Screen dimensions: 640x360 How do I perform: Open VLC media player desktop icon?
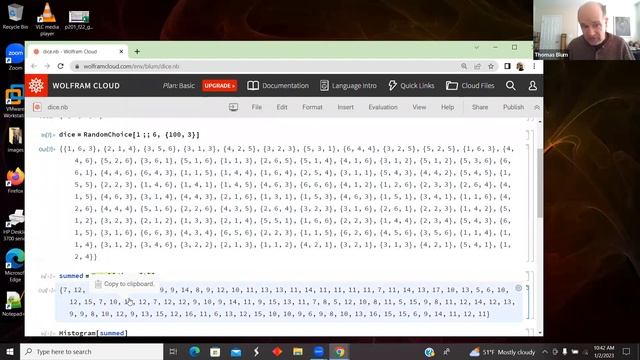tap(47, 19)
